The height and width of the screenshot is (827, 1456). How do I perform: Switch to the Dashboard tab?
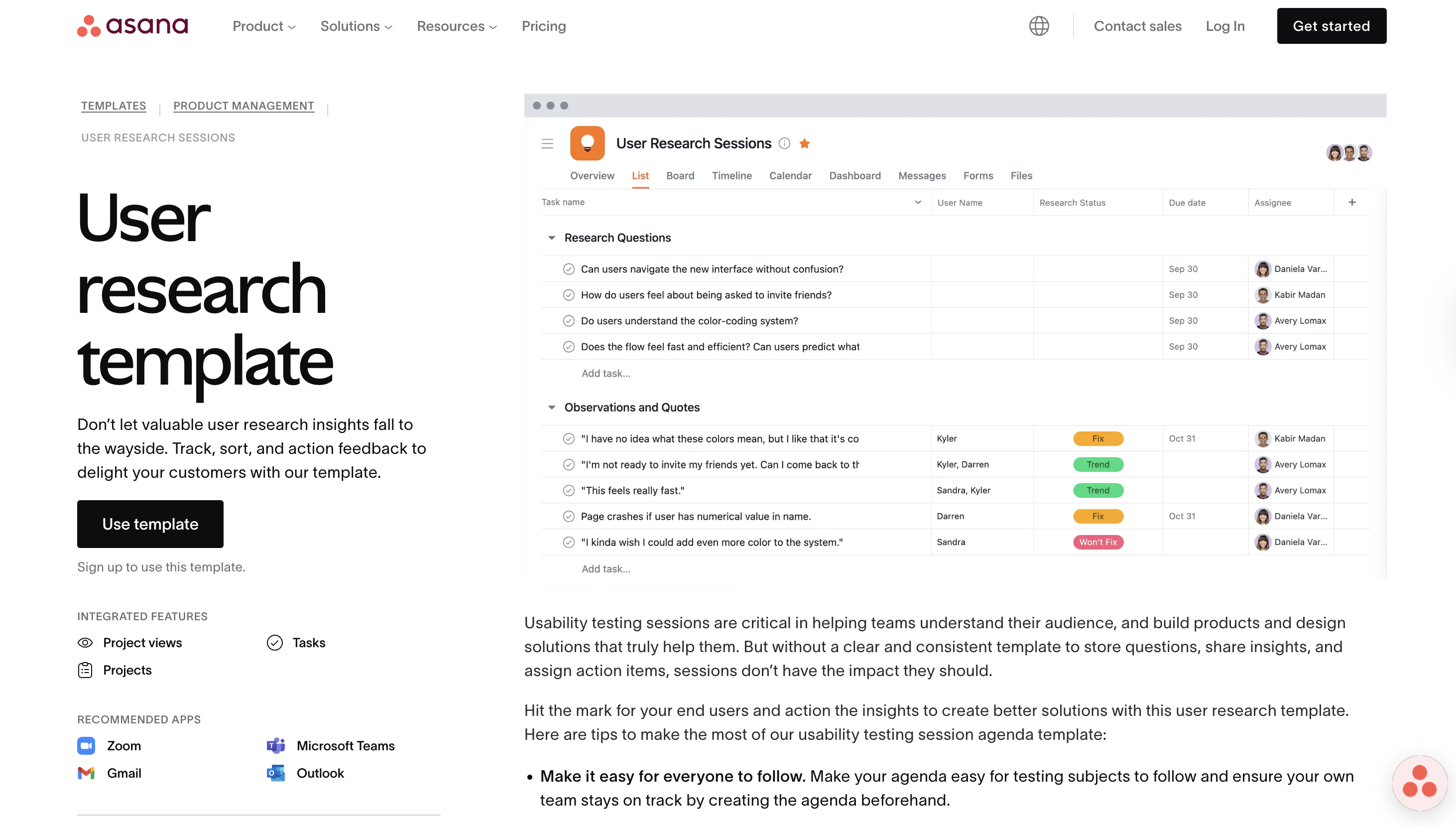(854, 175)
